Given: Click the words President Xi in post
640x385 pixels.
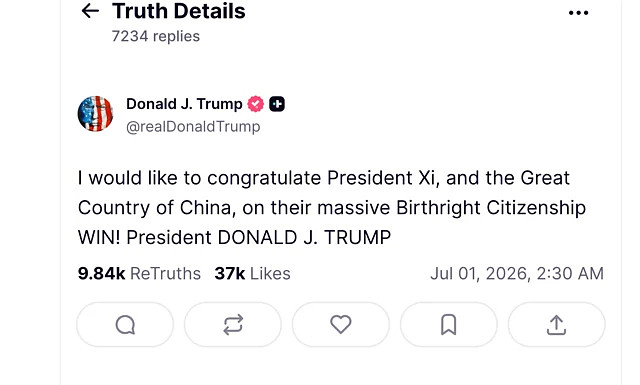Looking at the screenshot, I should coord(383,178).
